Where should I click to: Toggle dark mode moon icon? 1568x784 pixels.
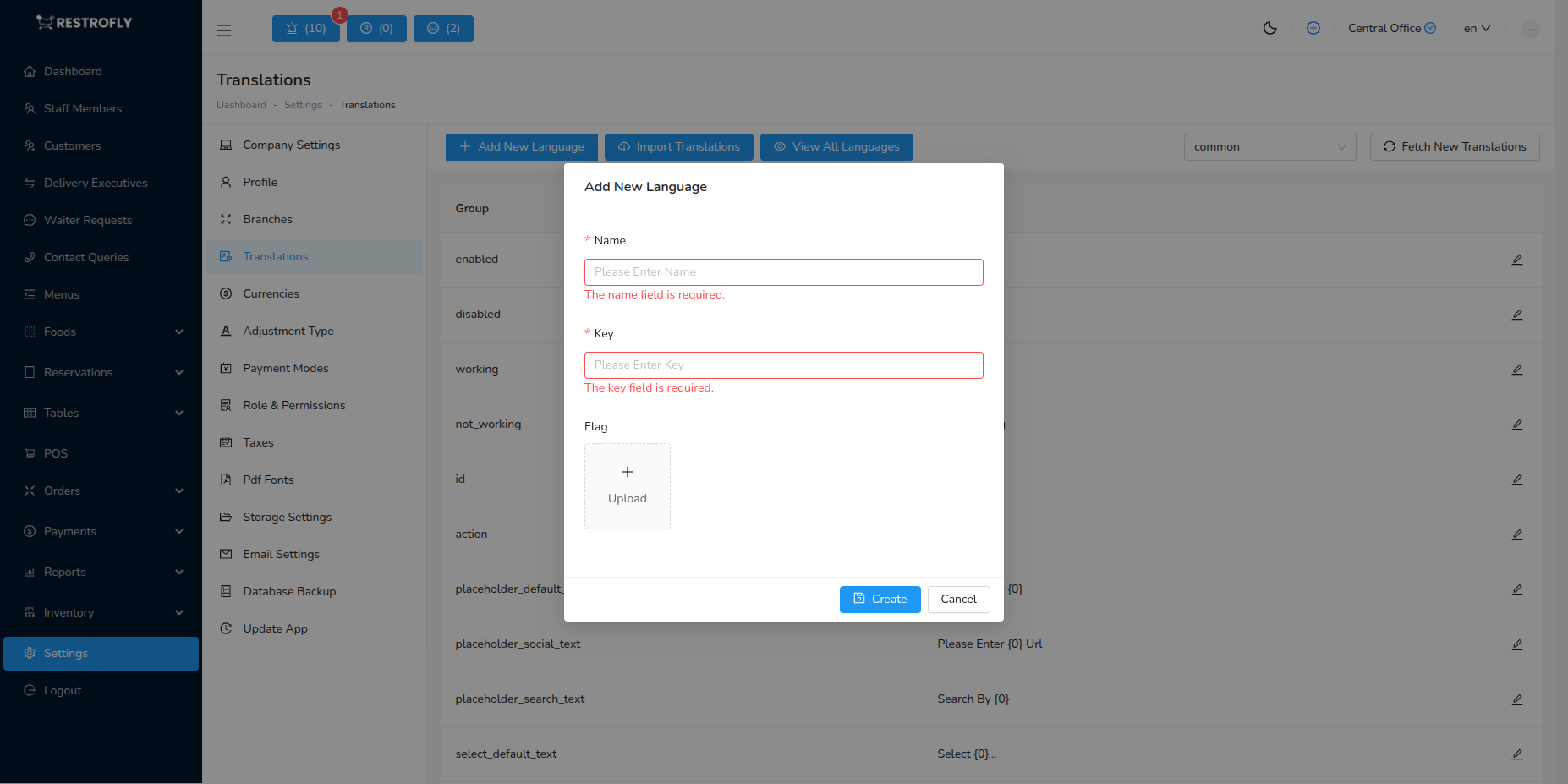tap(1269, 28)
